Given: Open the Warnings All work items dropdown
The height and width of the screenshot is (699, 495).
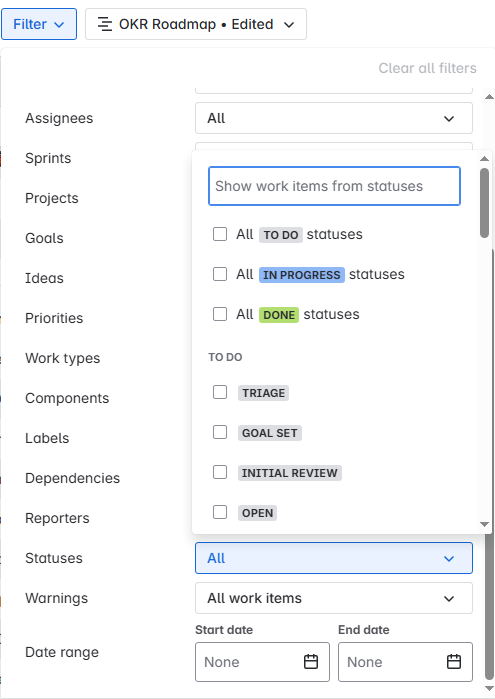Looking at the screenshot, I should tap(334, 598).
